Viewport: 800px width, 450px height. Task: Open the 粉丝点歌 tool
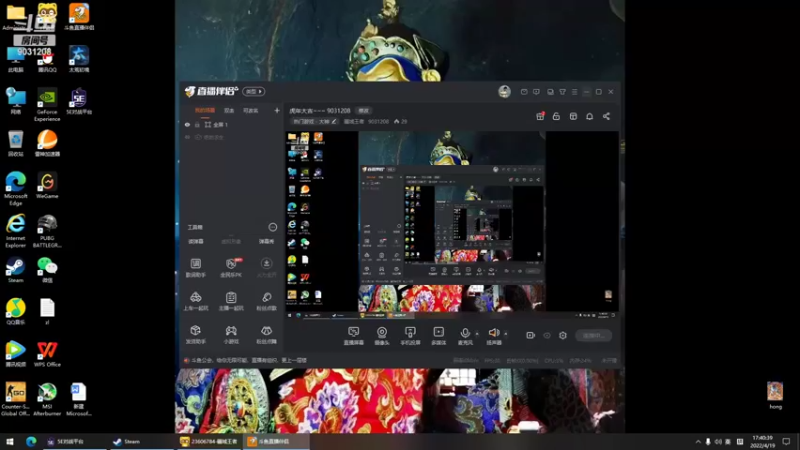266,301
